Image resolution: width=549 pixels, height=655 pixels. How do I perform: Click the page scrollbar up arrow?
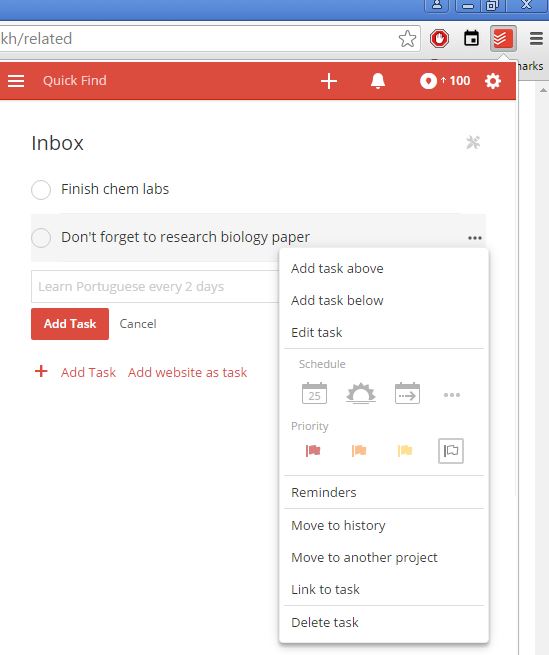click(x=543, y=90)
